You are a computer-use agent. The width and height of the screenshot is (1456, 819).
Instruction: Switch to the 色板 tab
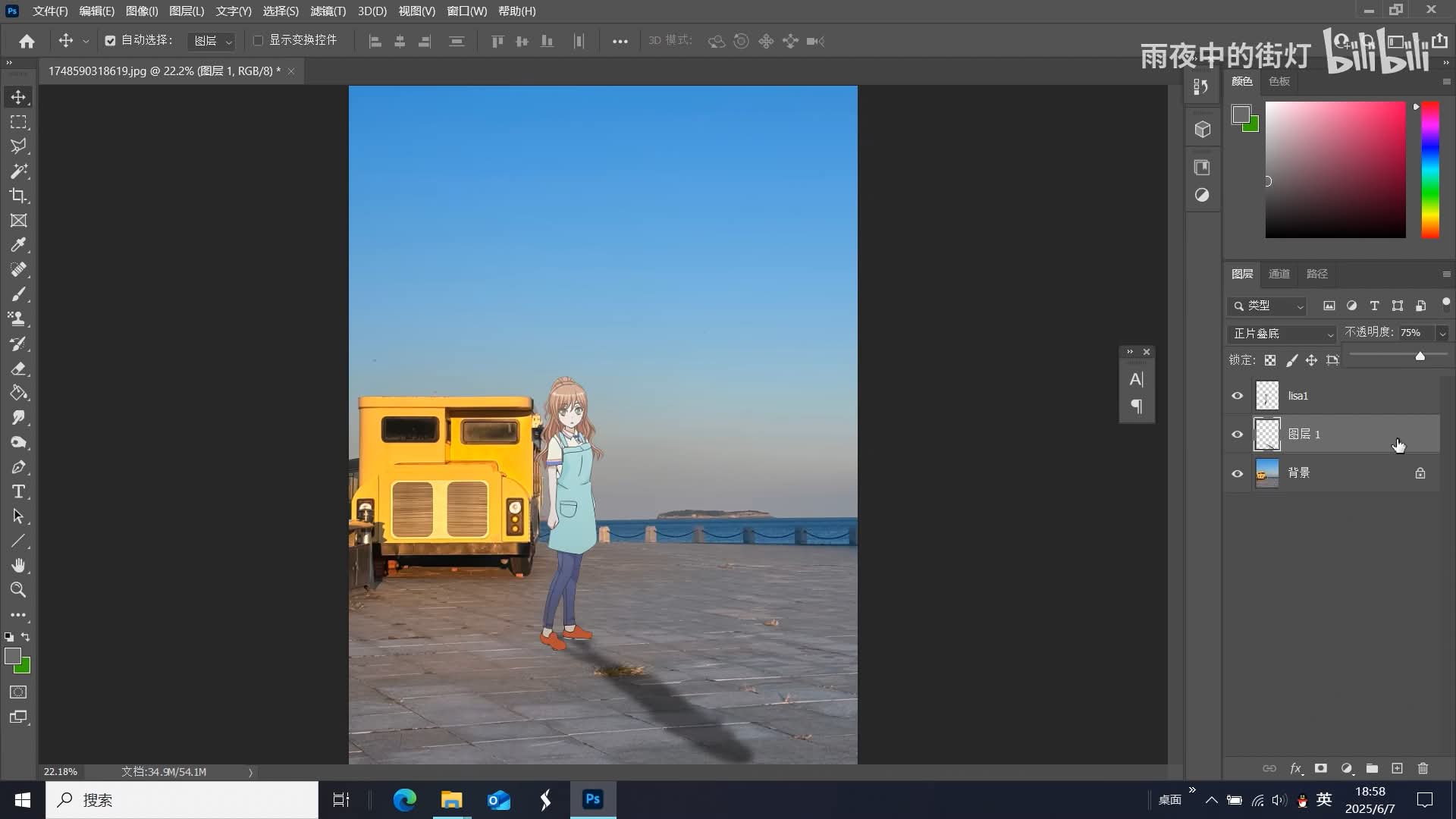click(x=1279, y=81)
